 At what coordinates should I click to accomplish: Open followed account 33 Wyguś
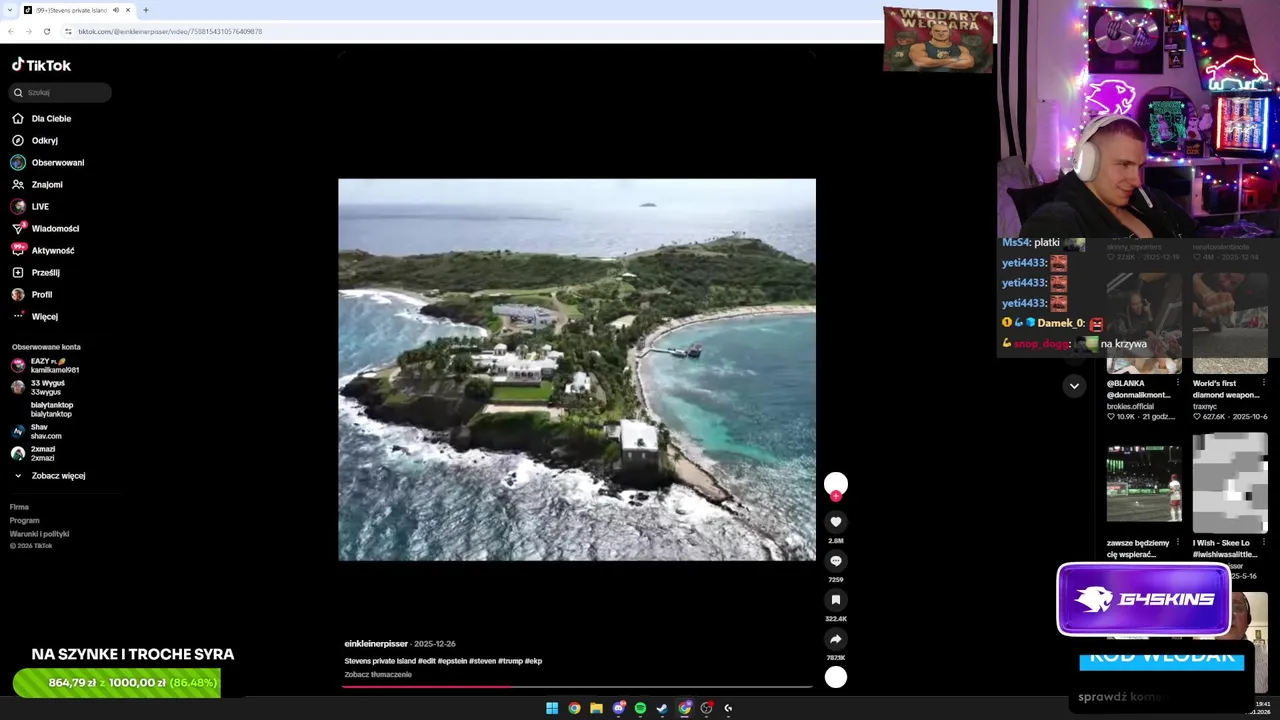coord(38,387)
